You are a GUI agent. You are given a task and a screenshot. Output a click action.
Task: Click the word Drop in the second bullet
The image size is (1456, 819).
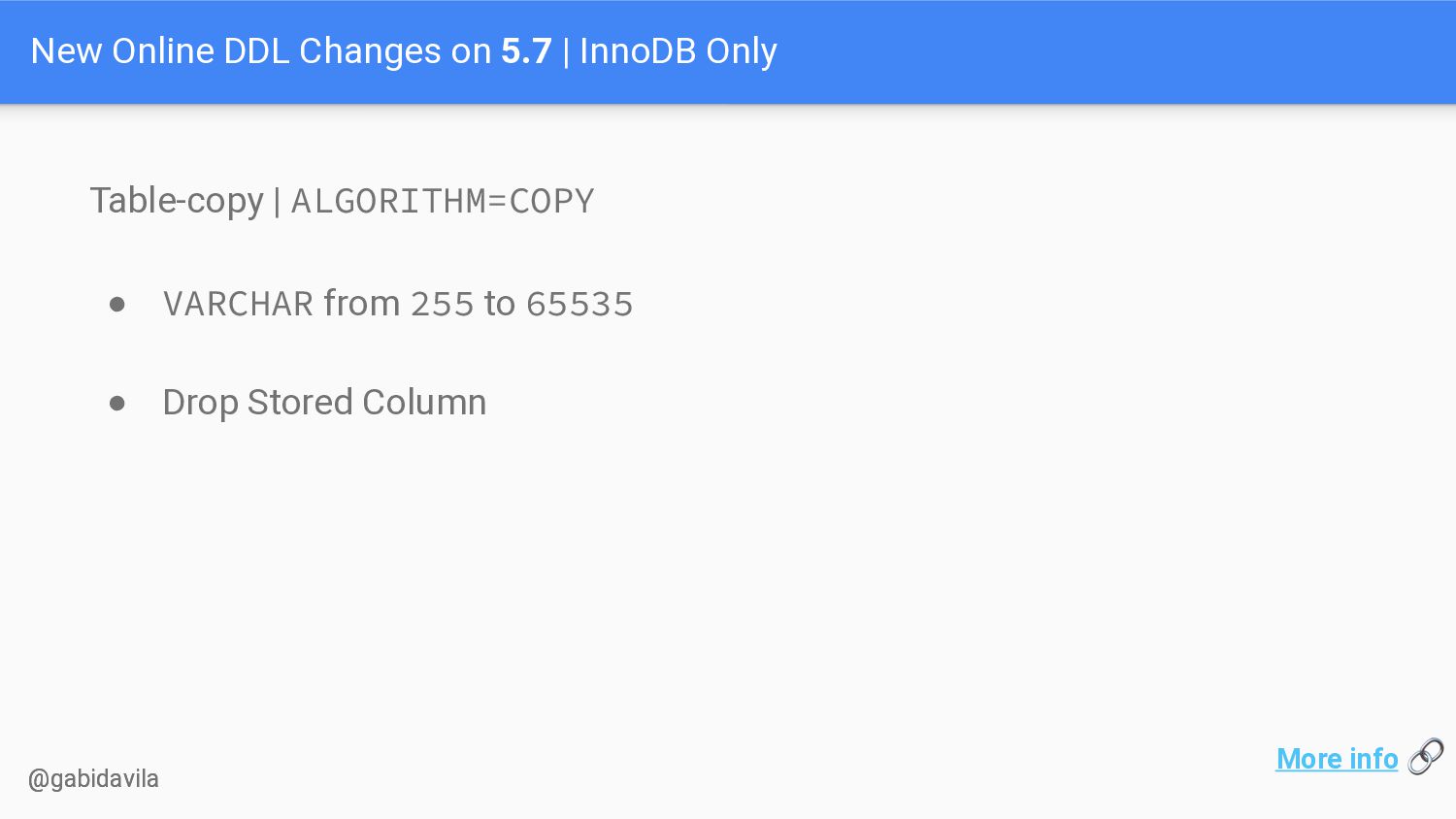(200, 404)
